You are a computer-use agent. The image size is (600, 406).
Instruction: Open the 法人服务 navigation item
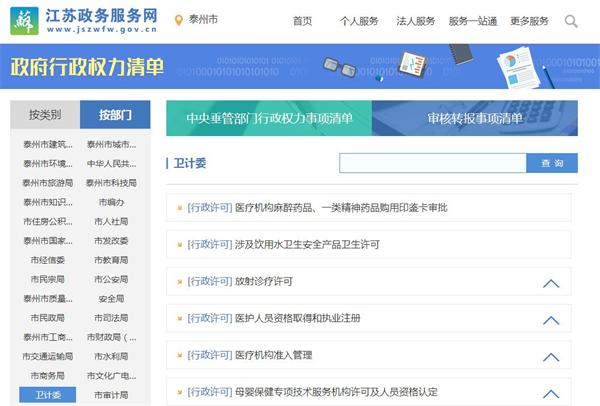pos(415,21)
